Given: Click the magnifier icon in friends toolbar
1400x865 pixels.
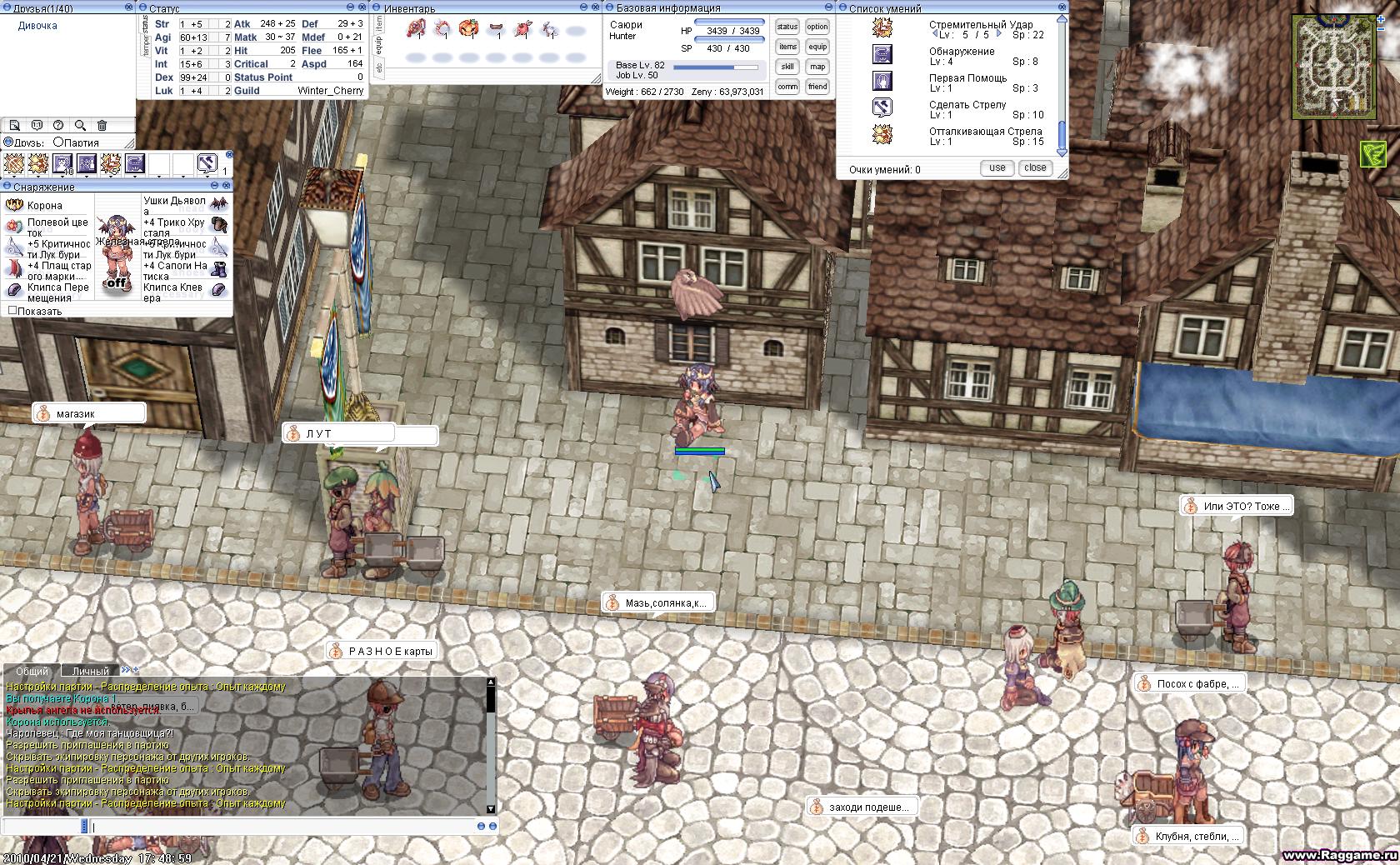Looking at the screenshot, I should (81, 125).
